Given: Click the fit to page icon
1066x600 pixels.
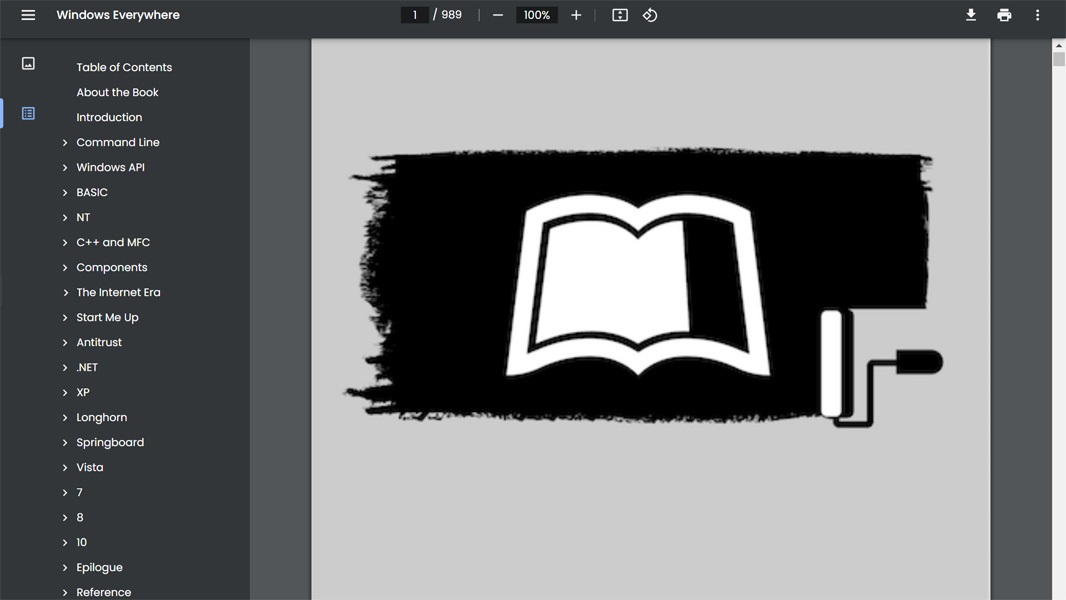Looking at the screenshot, I should pos(620,15).
